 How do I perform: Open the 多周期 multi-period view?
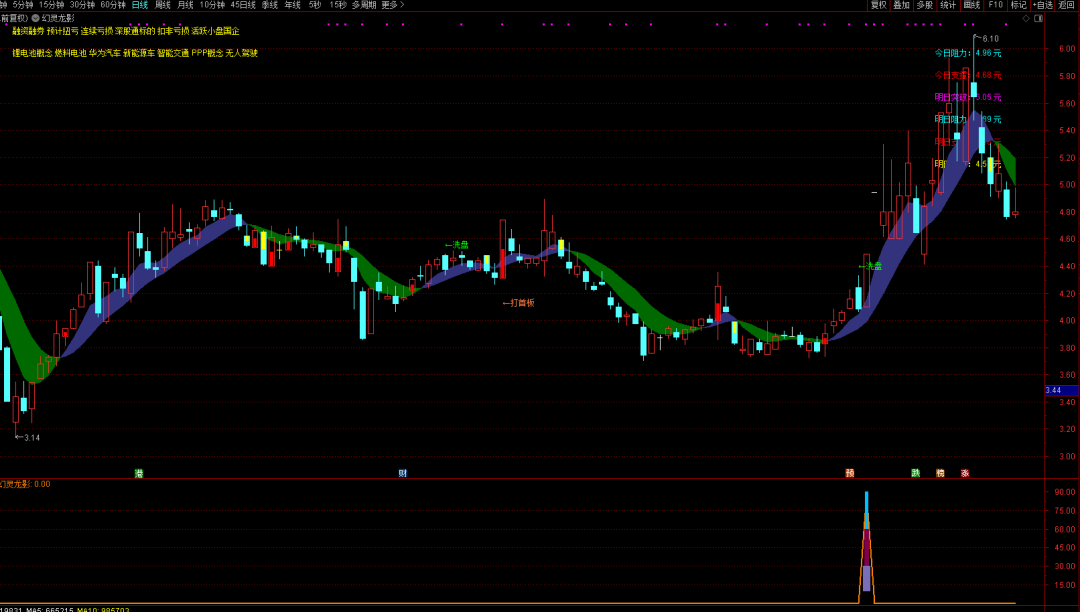[364, 5]
